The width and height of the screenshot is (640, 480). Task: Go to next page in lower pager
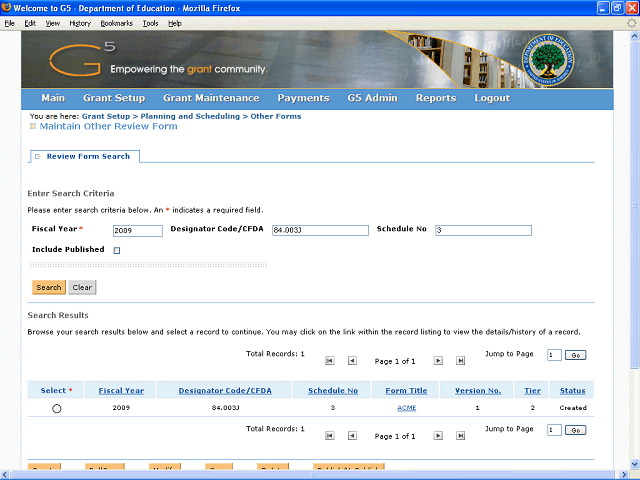438,436
